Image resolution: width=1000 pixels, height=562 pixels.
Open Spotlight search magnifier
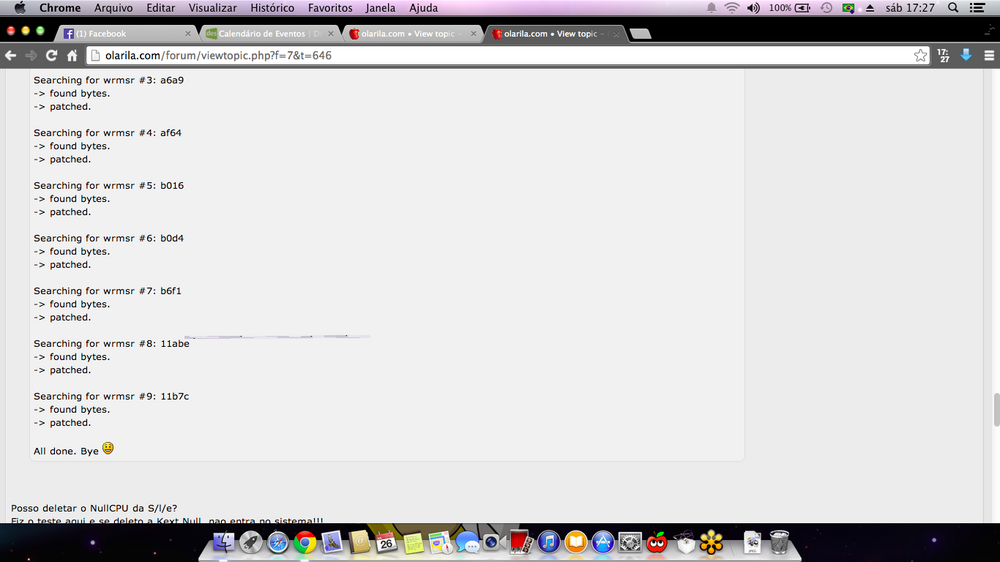[x=951, y=8]
